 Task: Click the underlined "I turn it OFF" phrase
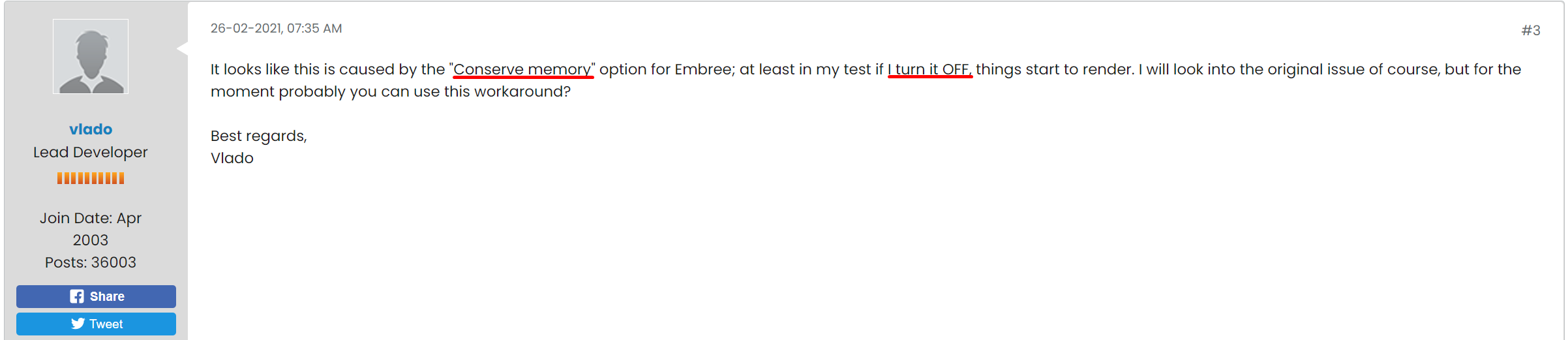pyautogui.click(x=929, y=69)
